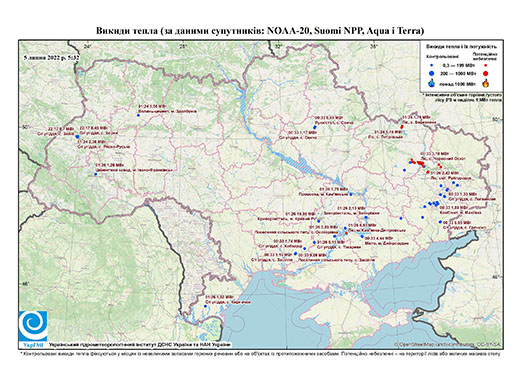Select the blue marker near Суми label
Screen dimensions: 520x368
coord(315,127)
